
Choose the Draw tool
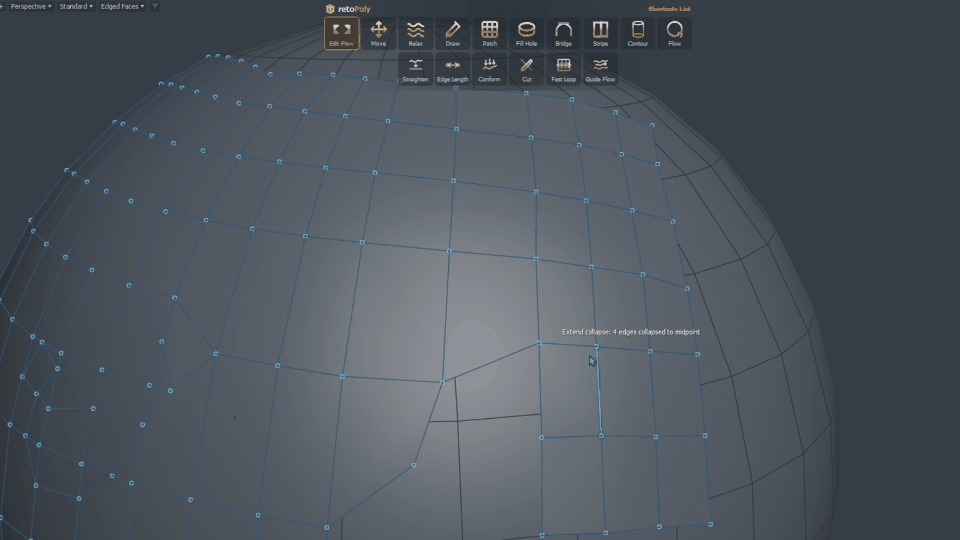pyautogui.click(x=452, y=34)
